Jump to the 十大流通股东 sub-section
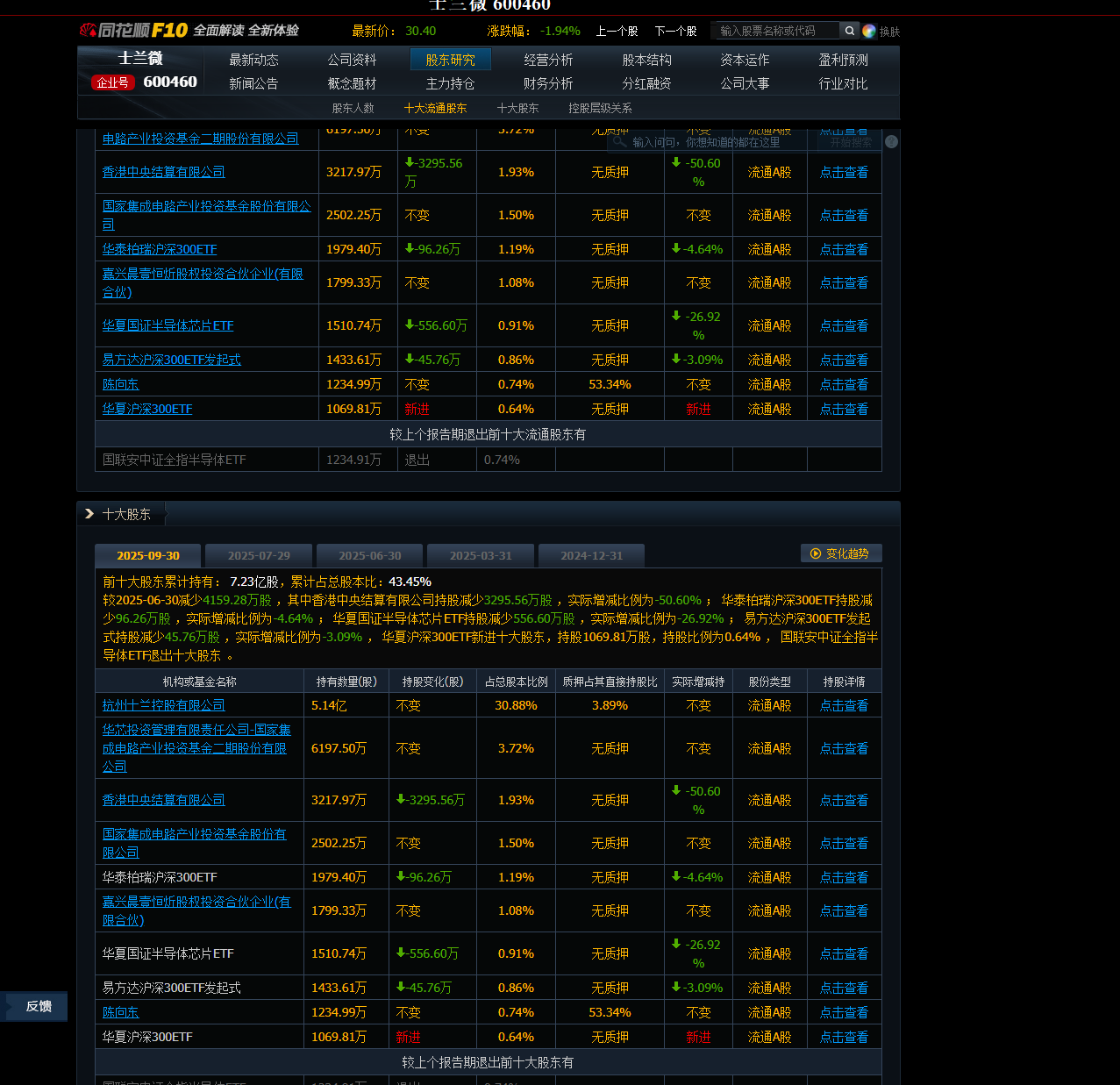The width and height of the screenshot is (1120, 1085). click(435, 108)
